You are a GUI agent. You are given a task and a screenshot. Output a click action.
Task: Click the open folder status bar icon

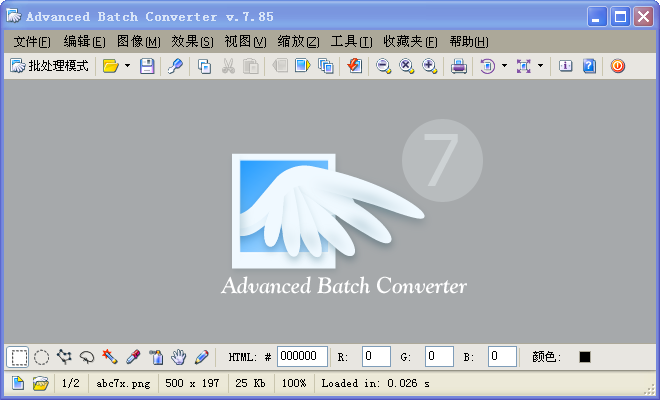pyautogui.click(x=41, y=383)
